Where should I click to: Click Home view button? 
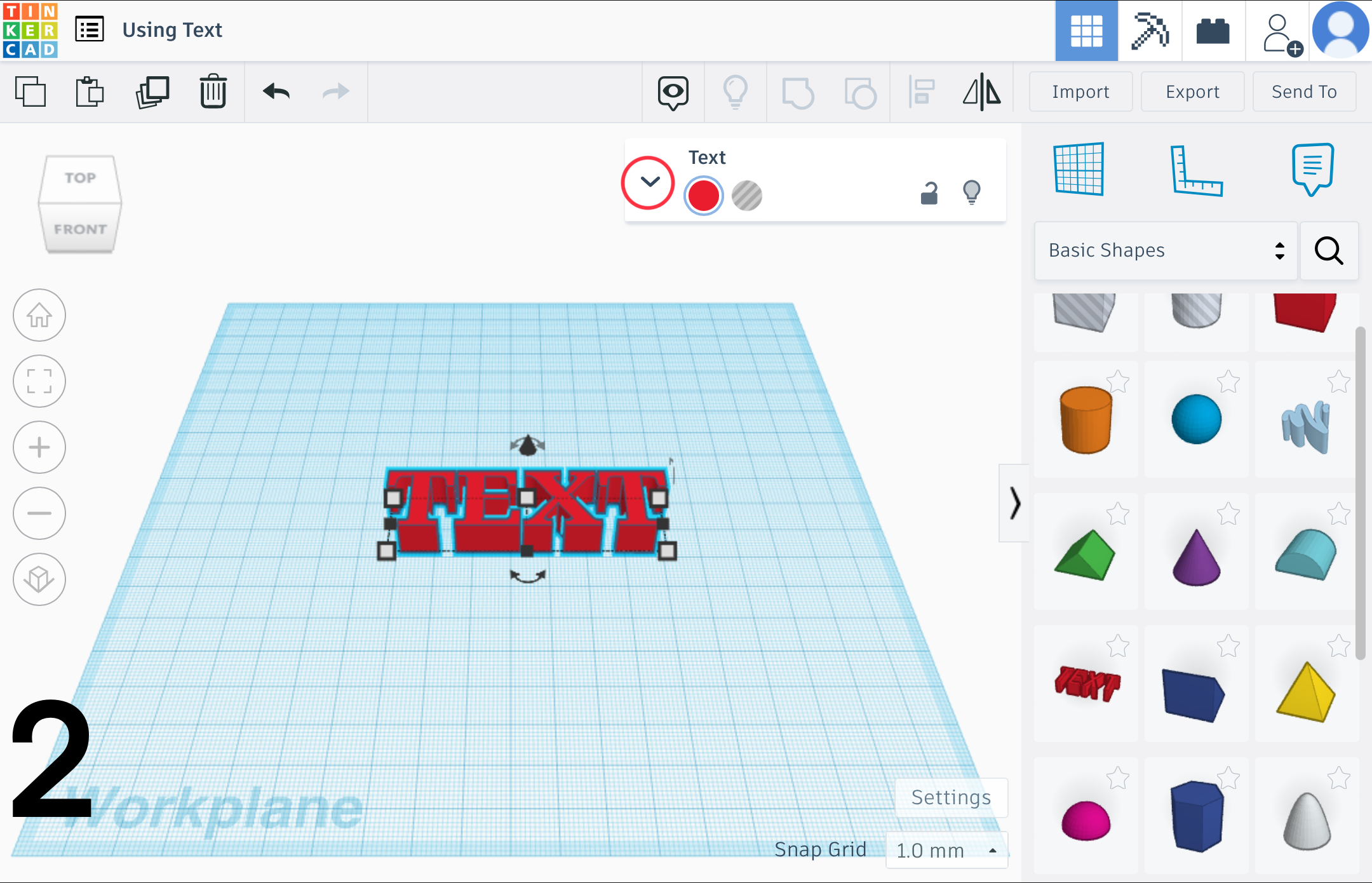coord(39,315)
